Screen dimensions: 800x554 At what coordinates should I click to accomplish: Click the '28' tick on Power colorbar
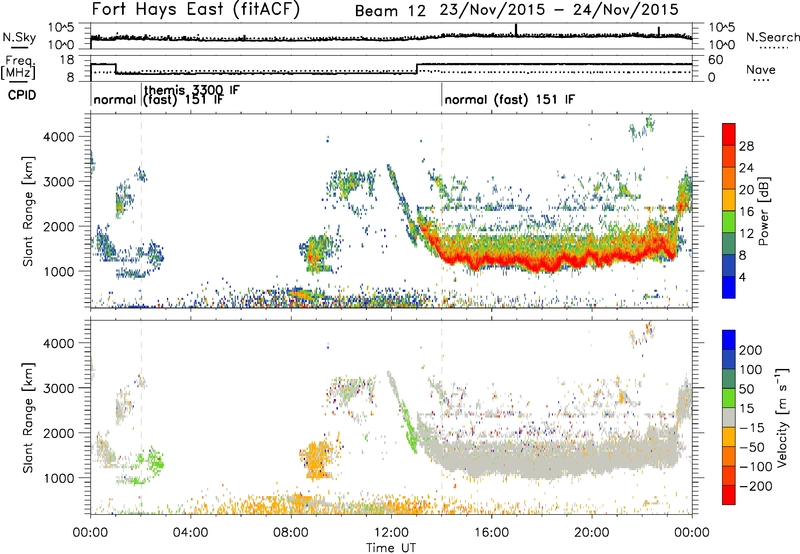point(746,146)
